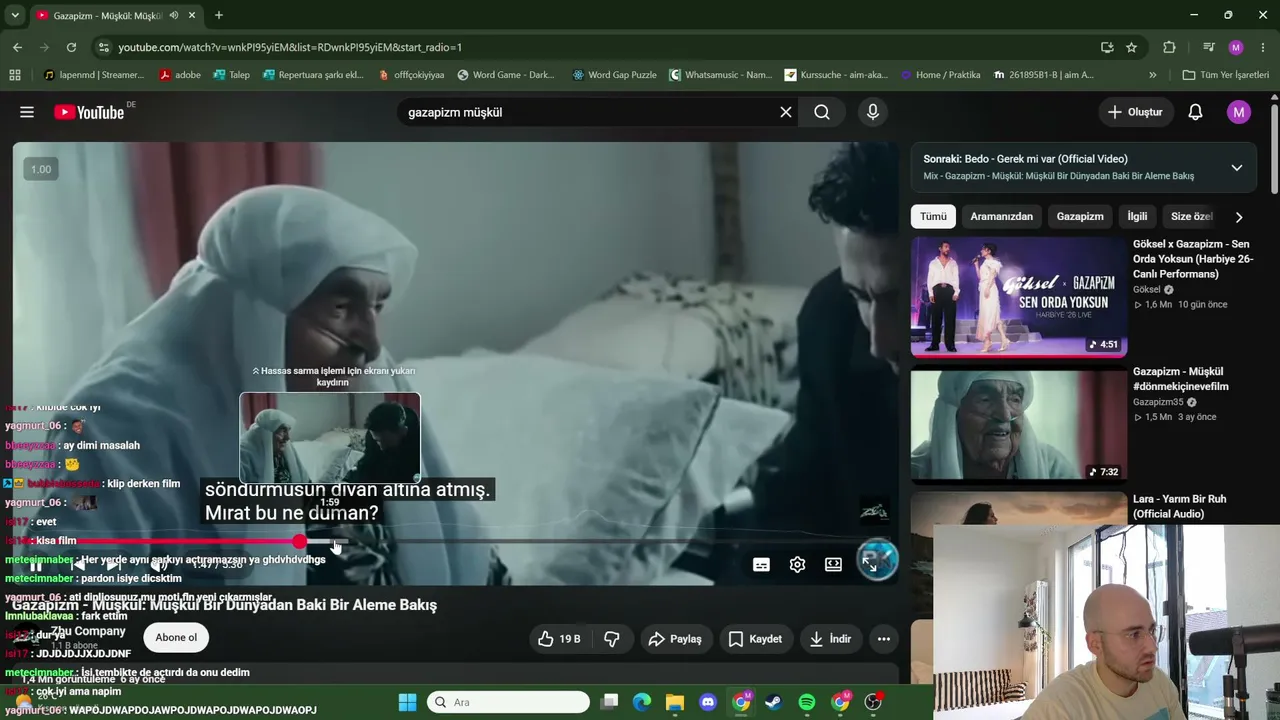Open the Oluştur create button
The height and width of the screenshot is (720, 1280).
[1135, 112]
